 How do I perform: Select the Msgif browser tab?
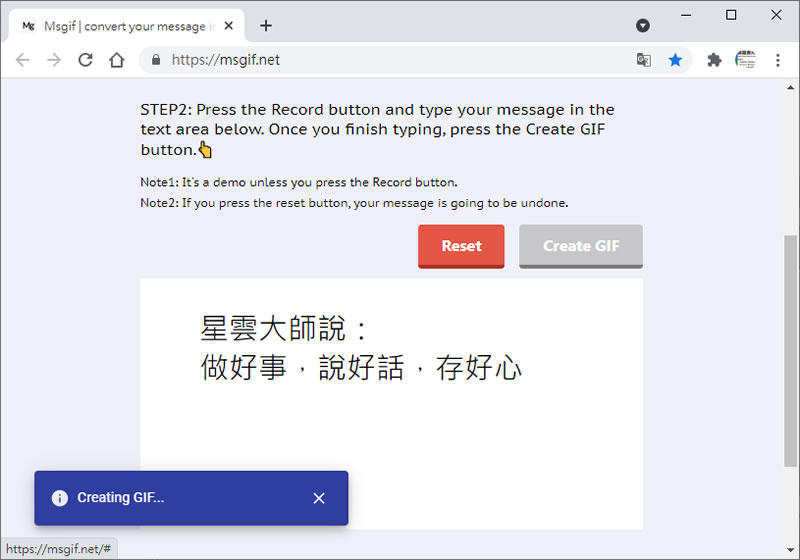coord(120,26)
